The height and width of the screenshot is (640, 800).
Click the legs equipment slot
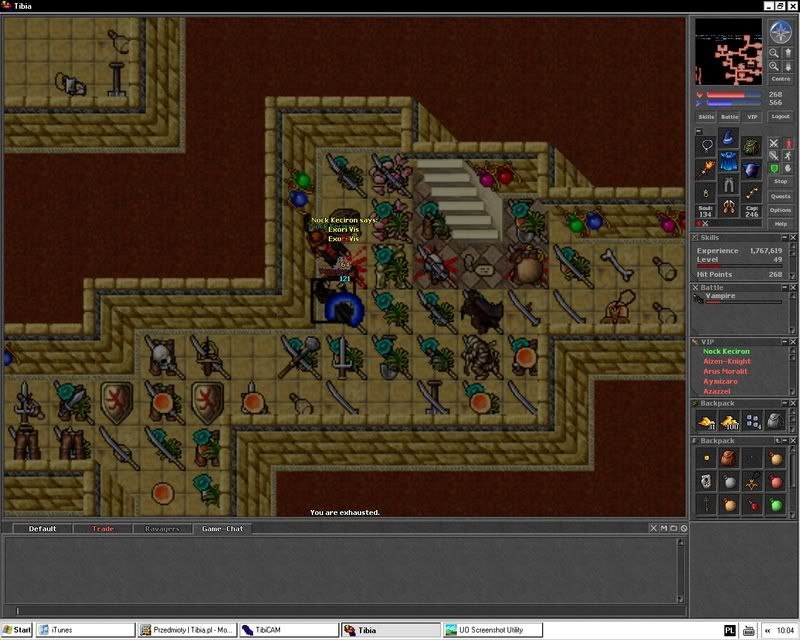point(729,184)
